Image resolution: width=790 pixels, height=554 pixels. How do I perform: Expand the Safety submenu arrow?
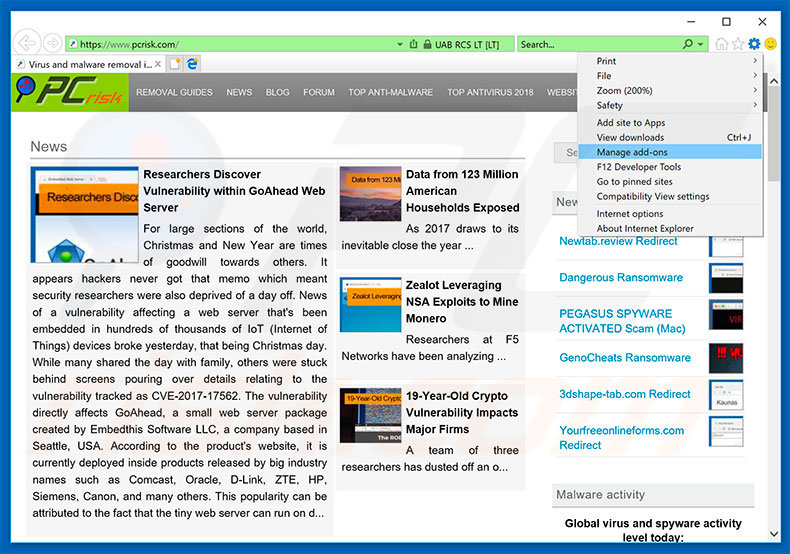coord(755,105)
